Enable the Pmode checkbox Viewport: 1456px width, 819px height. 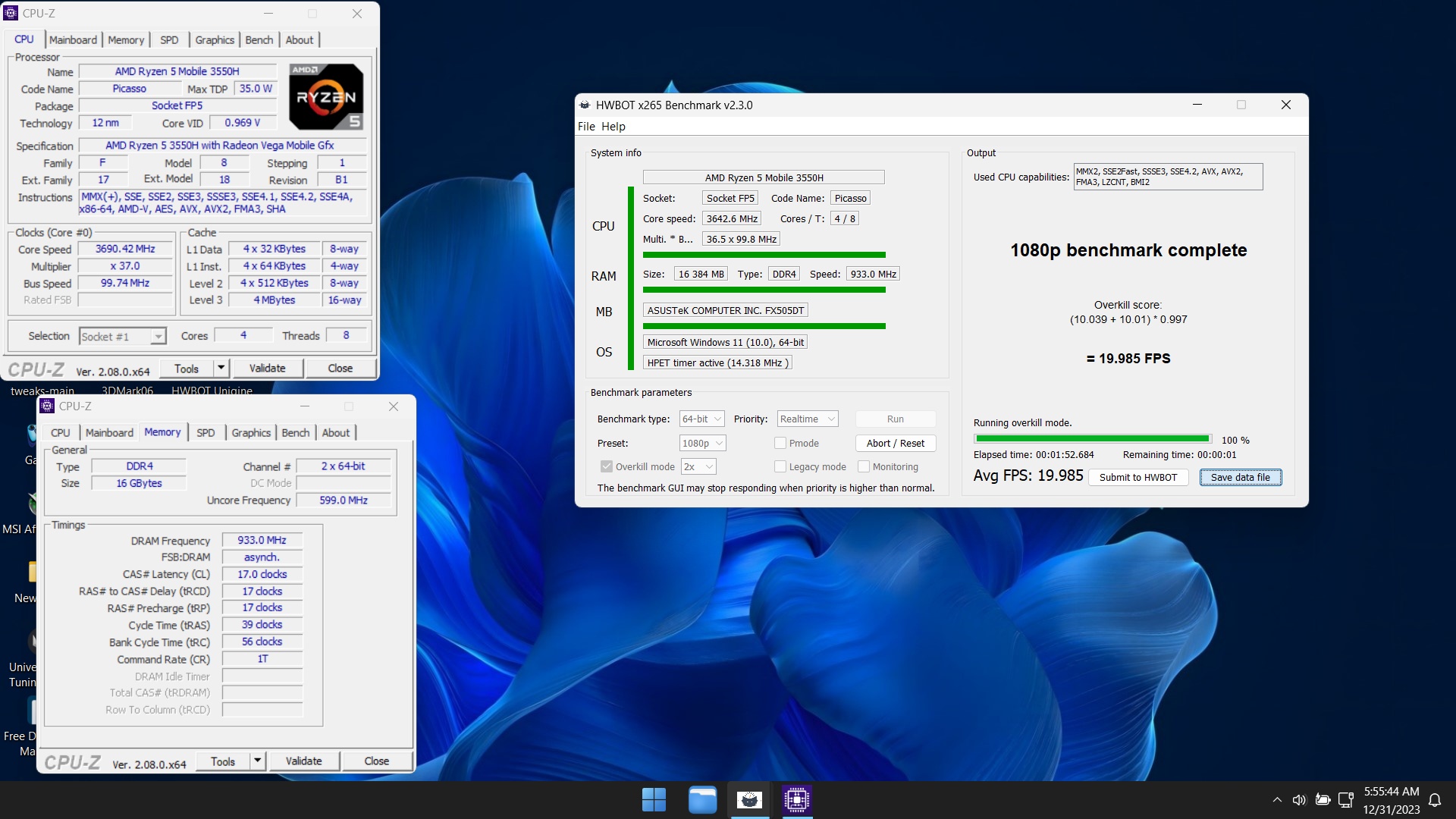(x=780, y=443)
